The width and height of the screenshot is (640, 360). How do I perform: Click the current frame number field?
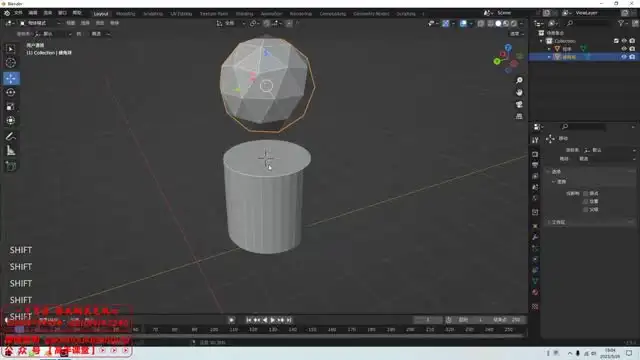[428, 320]
